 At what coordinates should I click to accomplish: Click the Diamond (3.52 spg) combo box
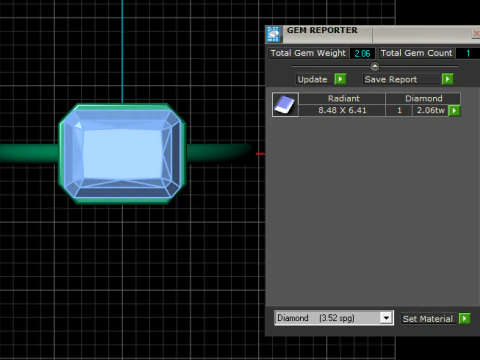coord(334,318)
